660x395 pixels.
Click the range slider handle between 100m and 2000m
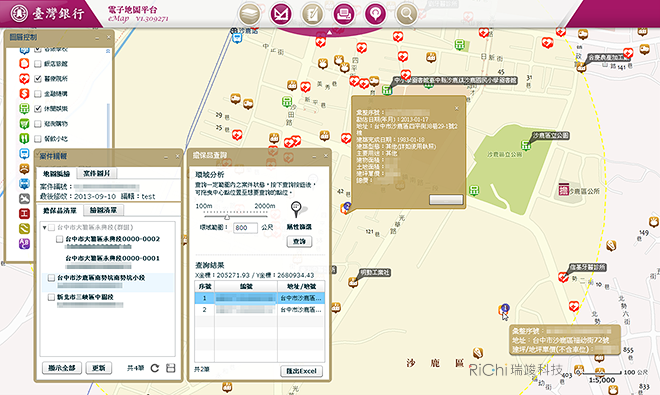tap(227, 217)
